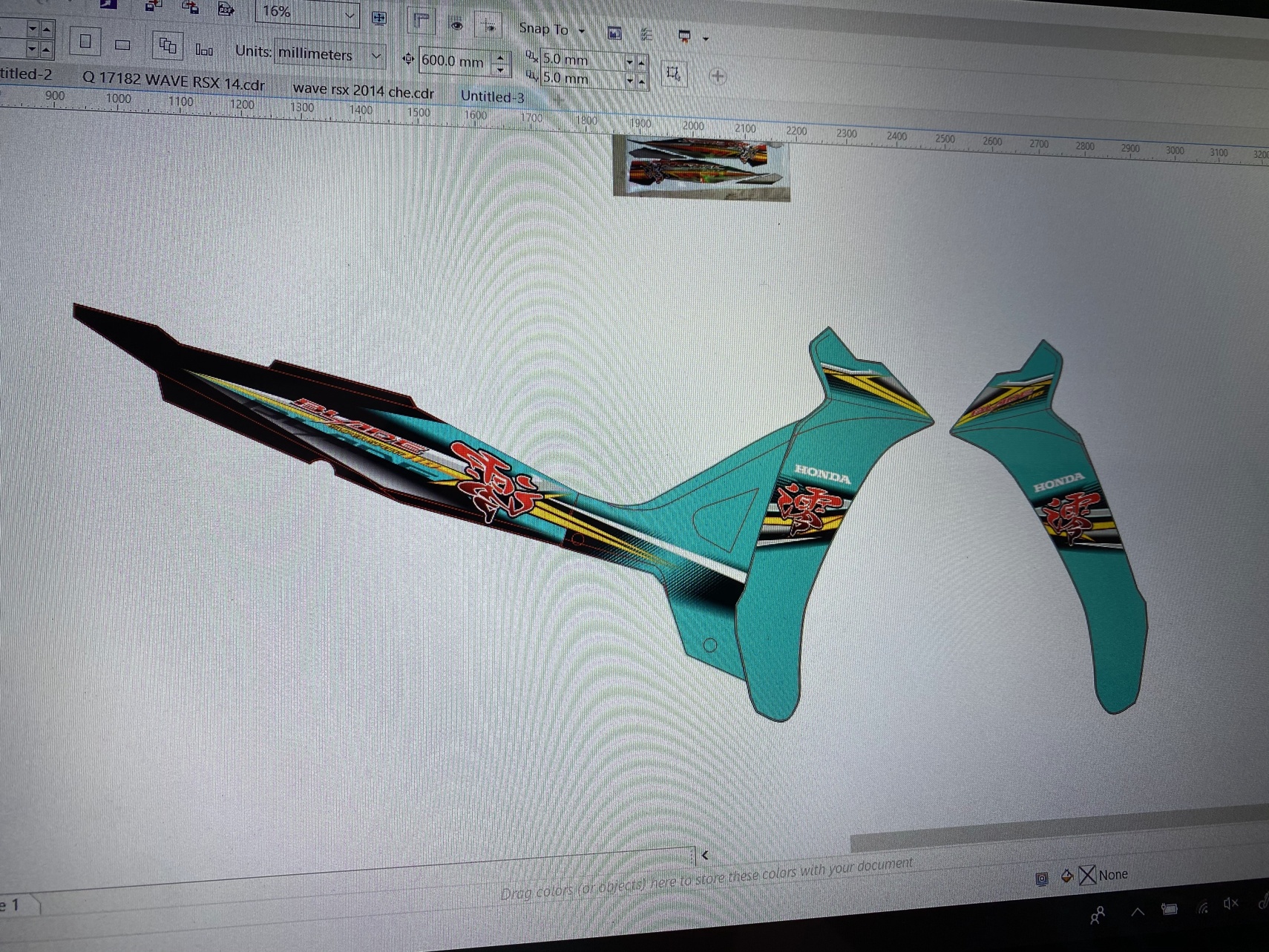Click the color proofing icon in status bar
Image resolution: width=1269 pixels, height=952 pixels.
pos(1042,879)
